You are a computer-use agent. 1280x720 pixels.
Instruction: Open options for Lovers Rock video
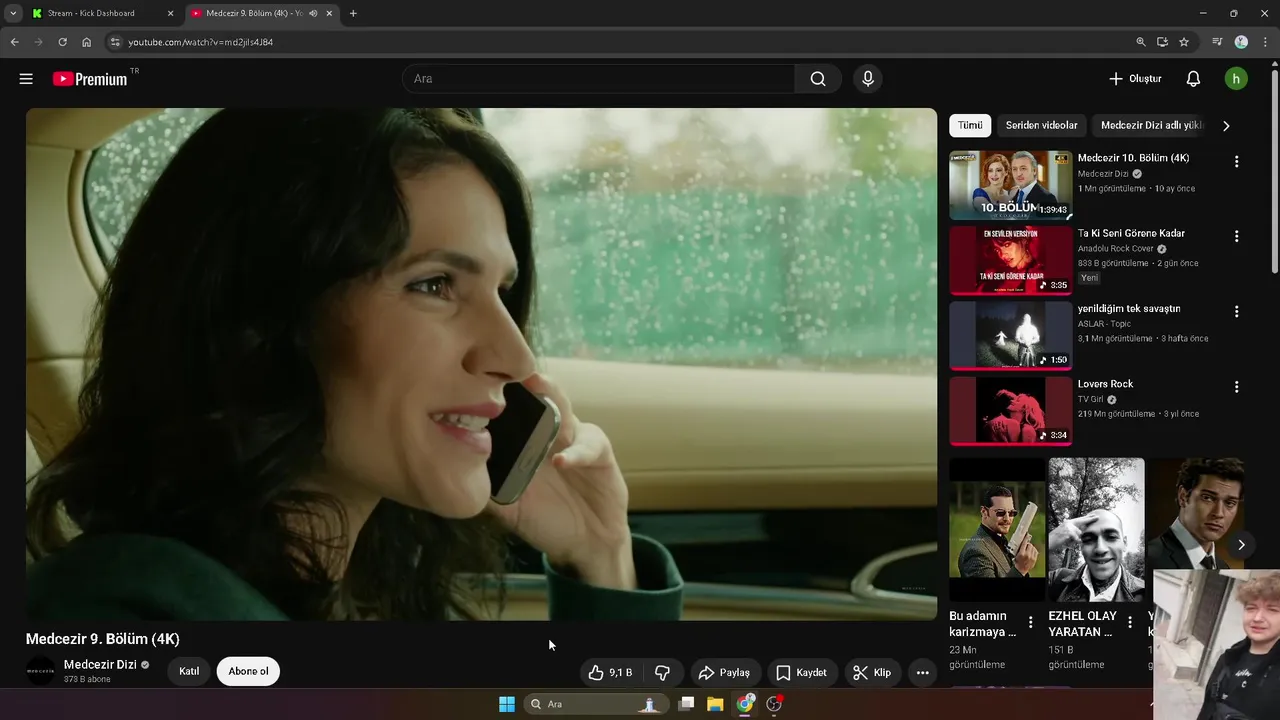1236,386
